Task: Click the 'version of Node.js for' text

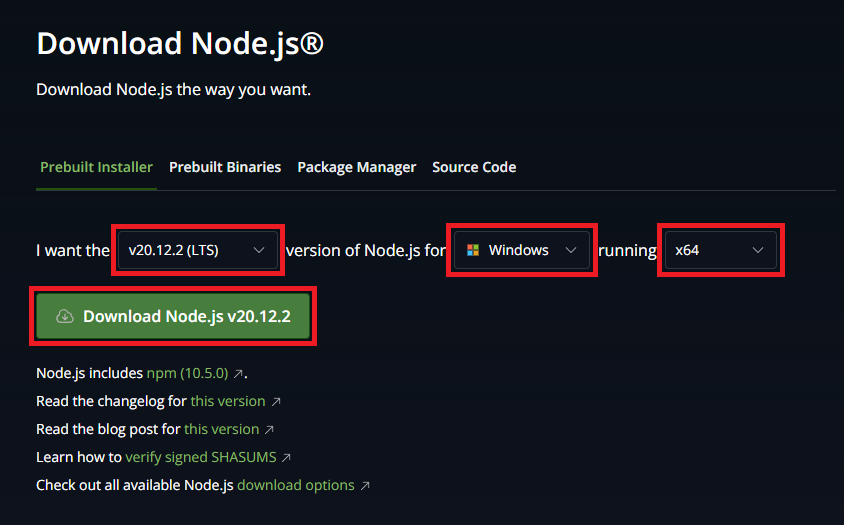Action: coord(366,250)
